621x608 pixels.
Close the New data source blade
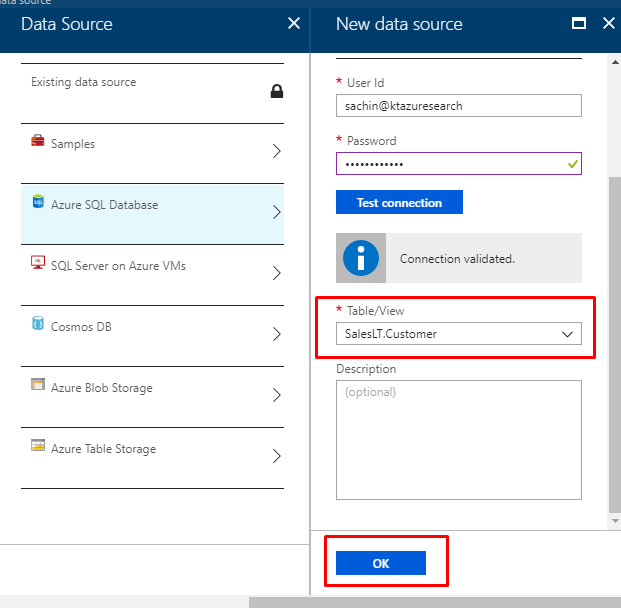pyautogui.click(x=608, y=23)
